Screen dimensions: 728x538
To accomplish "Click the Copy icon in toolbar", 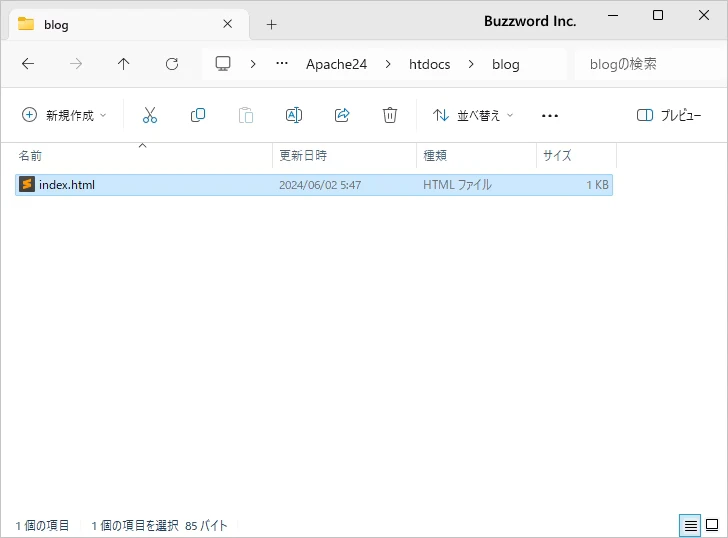I will tap(198, 115).
